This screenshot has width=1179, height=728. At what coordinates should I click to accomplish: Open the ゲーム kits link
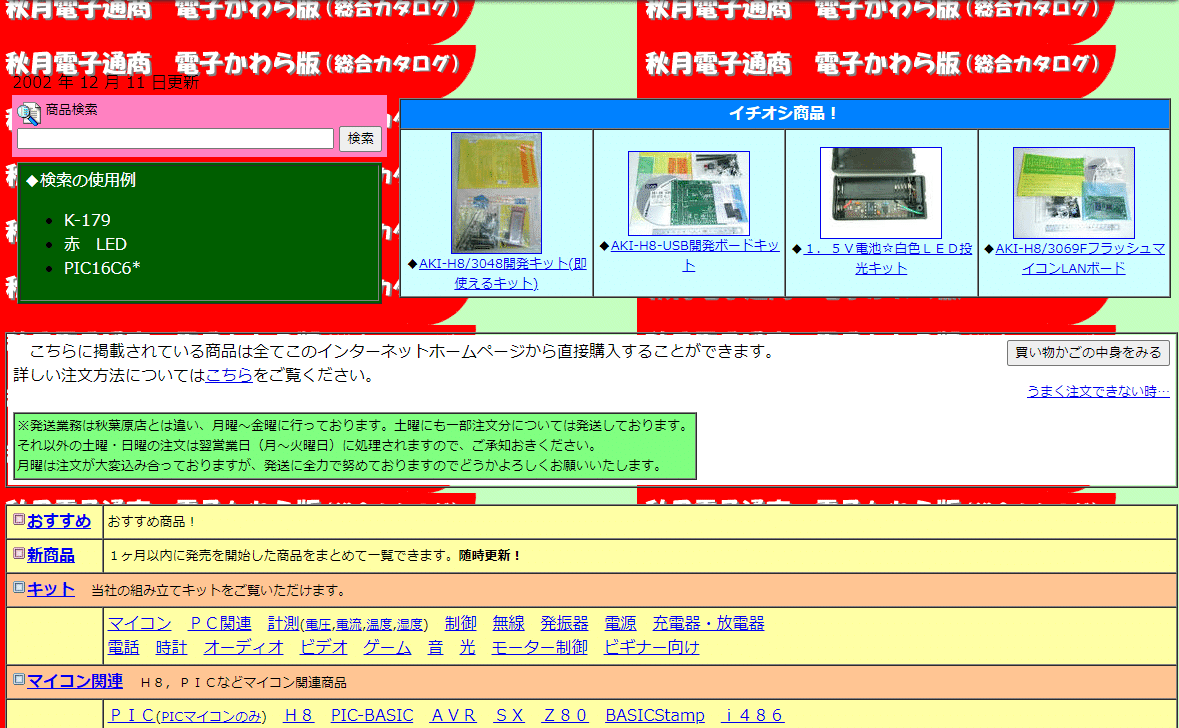[387, 647]
